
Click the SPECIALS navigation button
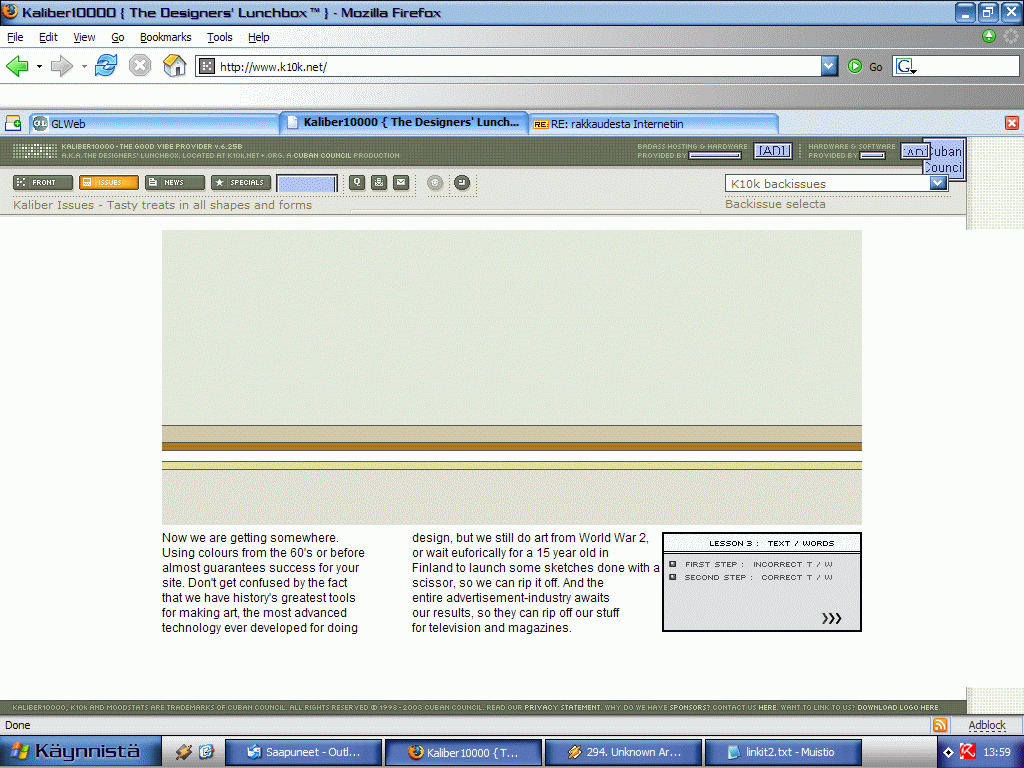(240, 182)
